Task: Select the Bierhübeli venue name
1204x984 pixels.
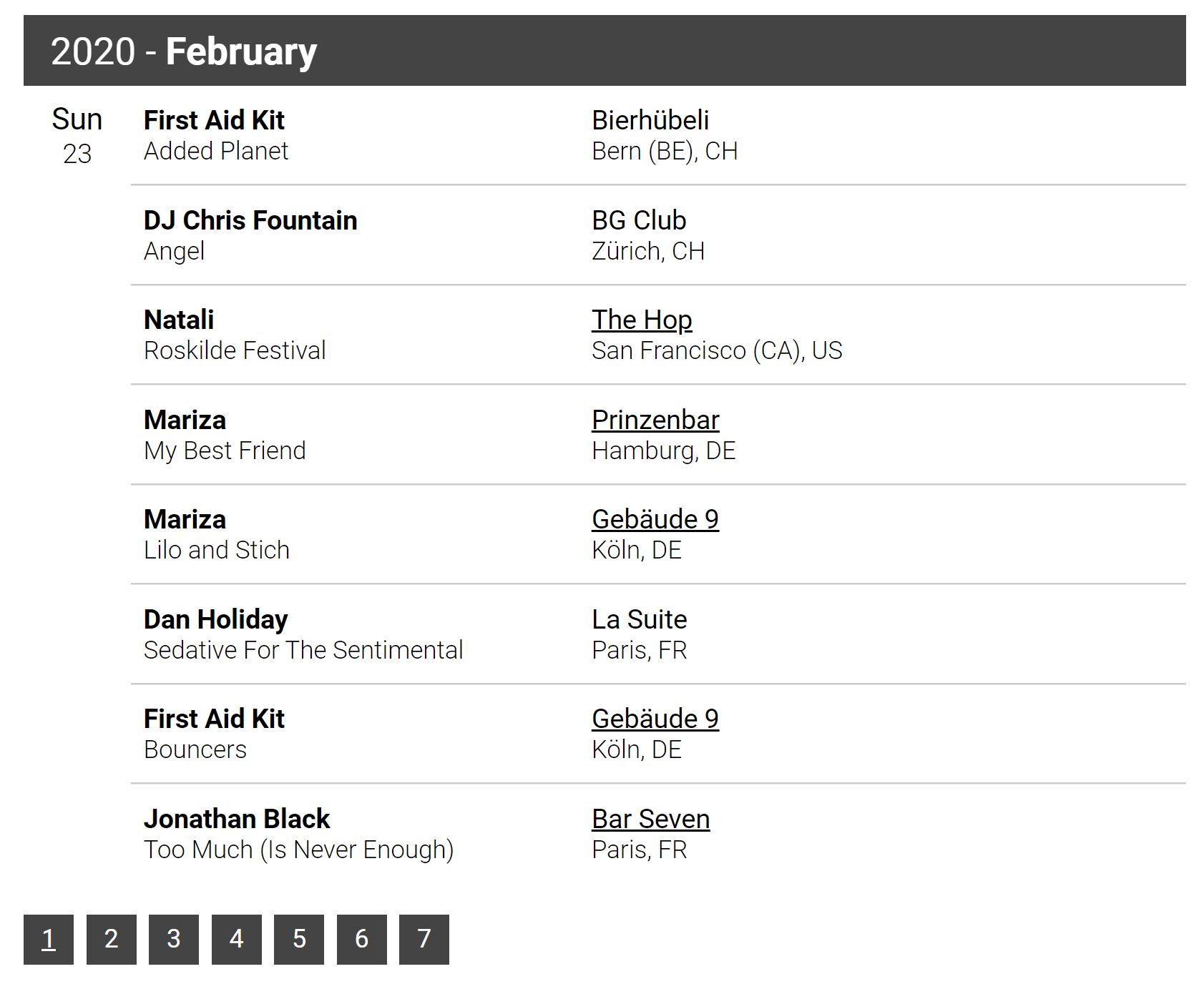Action: point(650,120)
